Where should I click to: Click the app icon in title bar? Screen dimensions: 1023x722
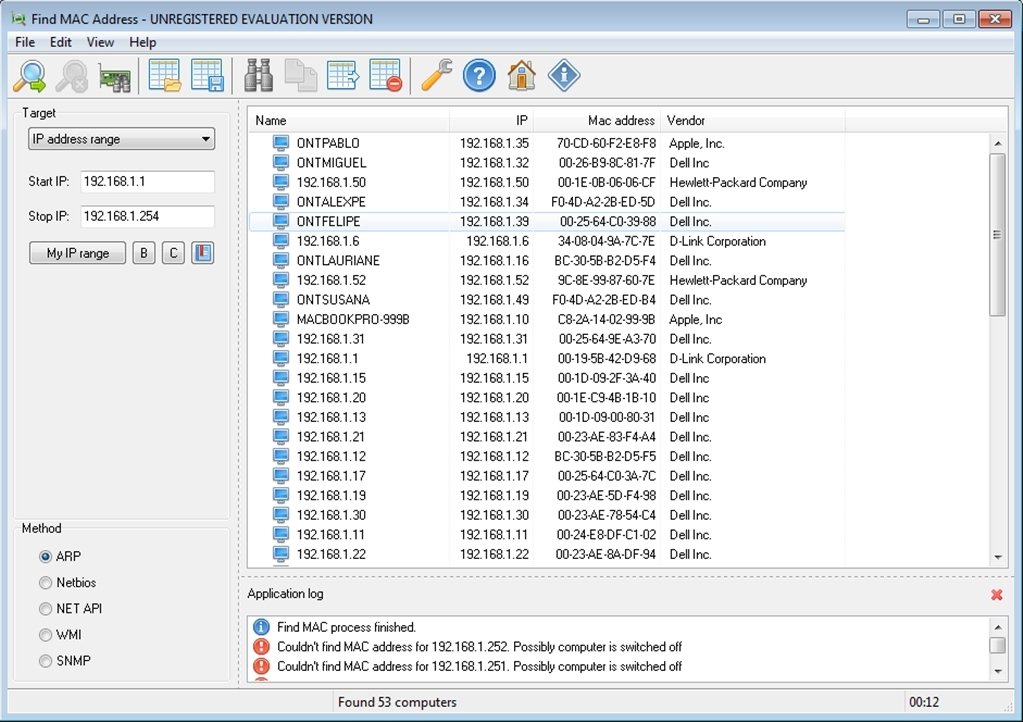click(18, 19)
